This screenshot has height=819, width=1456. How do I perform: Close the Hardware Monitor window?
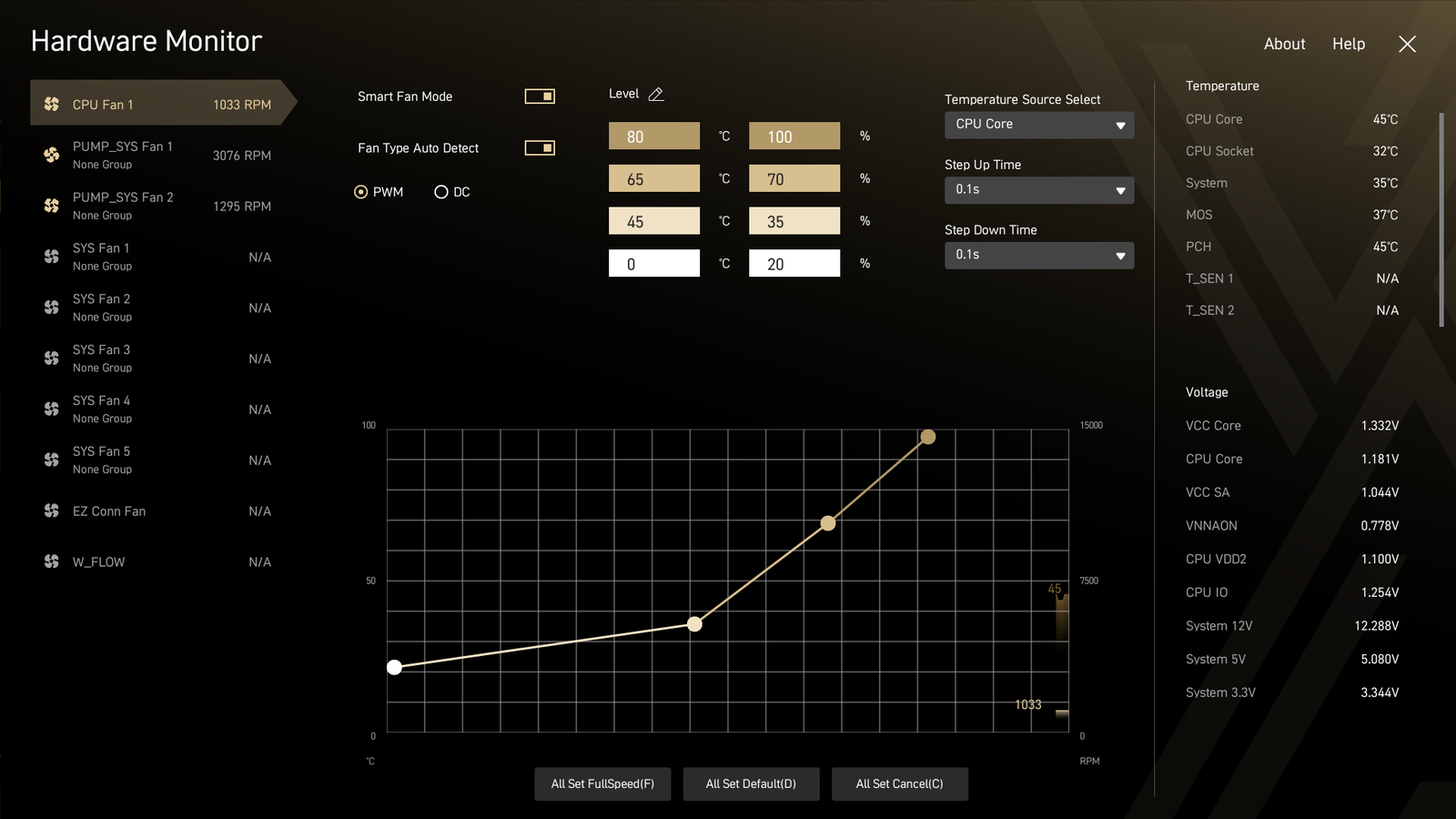1407,44
